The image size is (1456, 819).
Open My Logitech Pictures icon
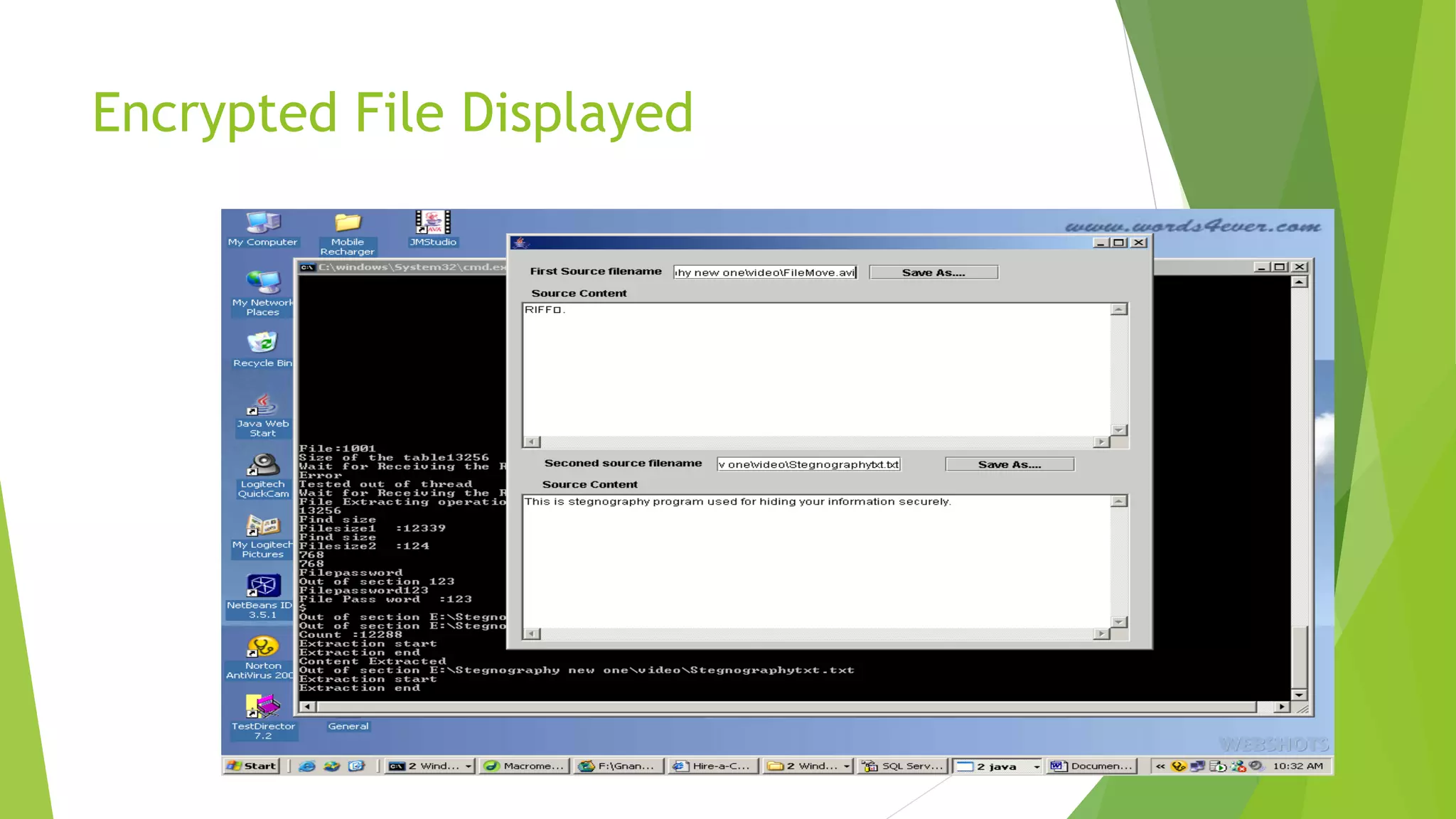point(262,536)
